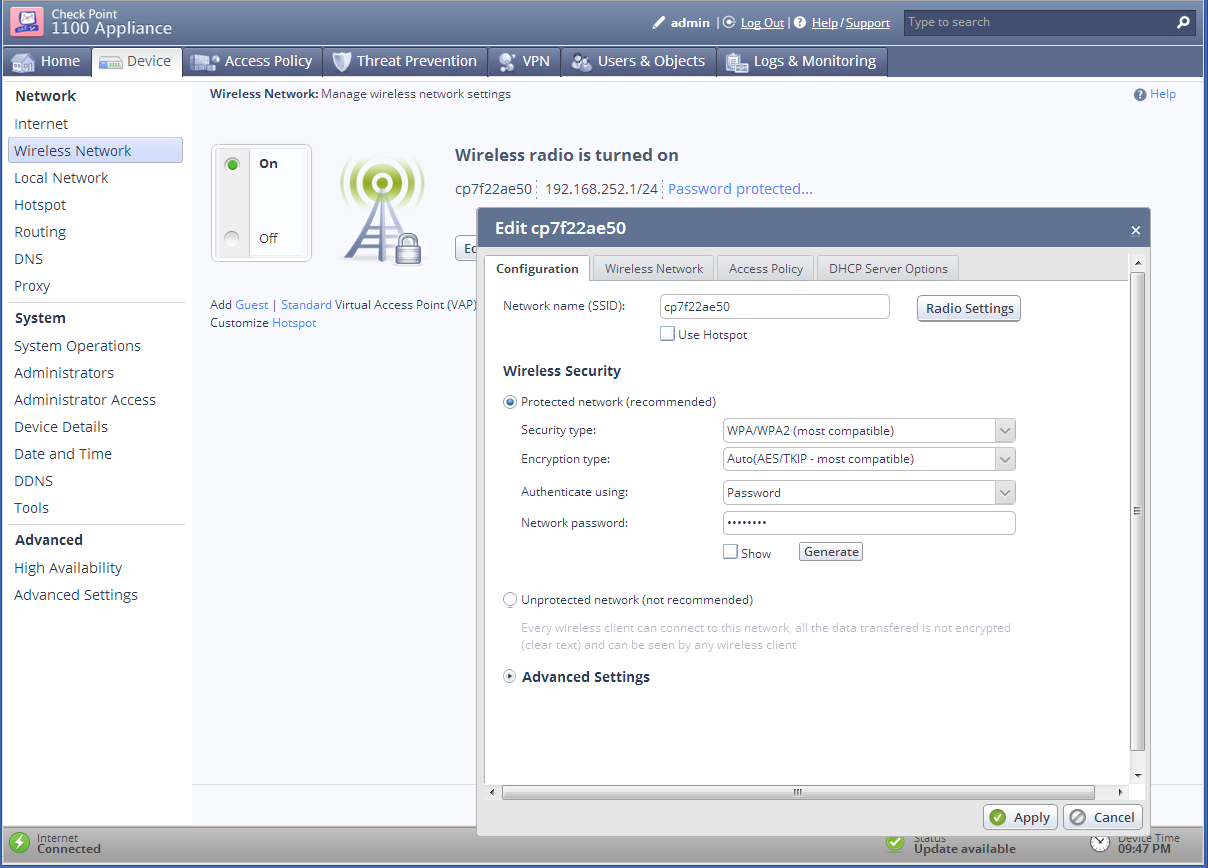
Task: Open the Logs & Monitoring main tab
Action: click(x=802, y=61)
